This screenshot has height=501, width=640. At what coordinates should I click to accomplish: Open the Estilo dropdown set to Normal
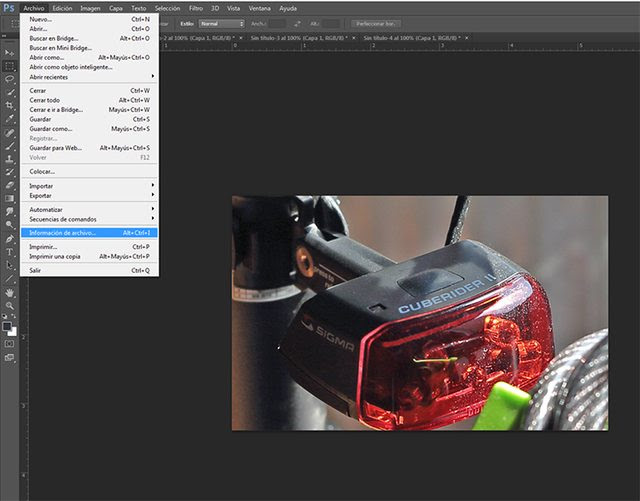pyautogui.click(x=222, y=24)
